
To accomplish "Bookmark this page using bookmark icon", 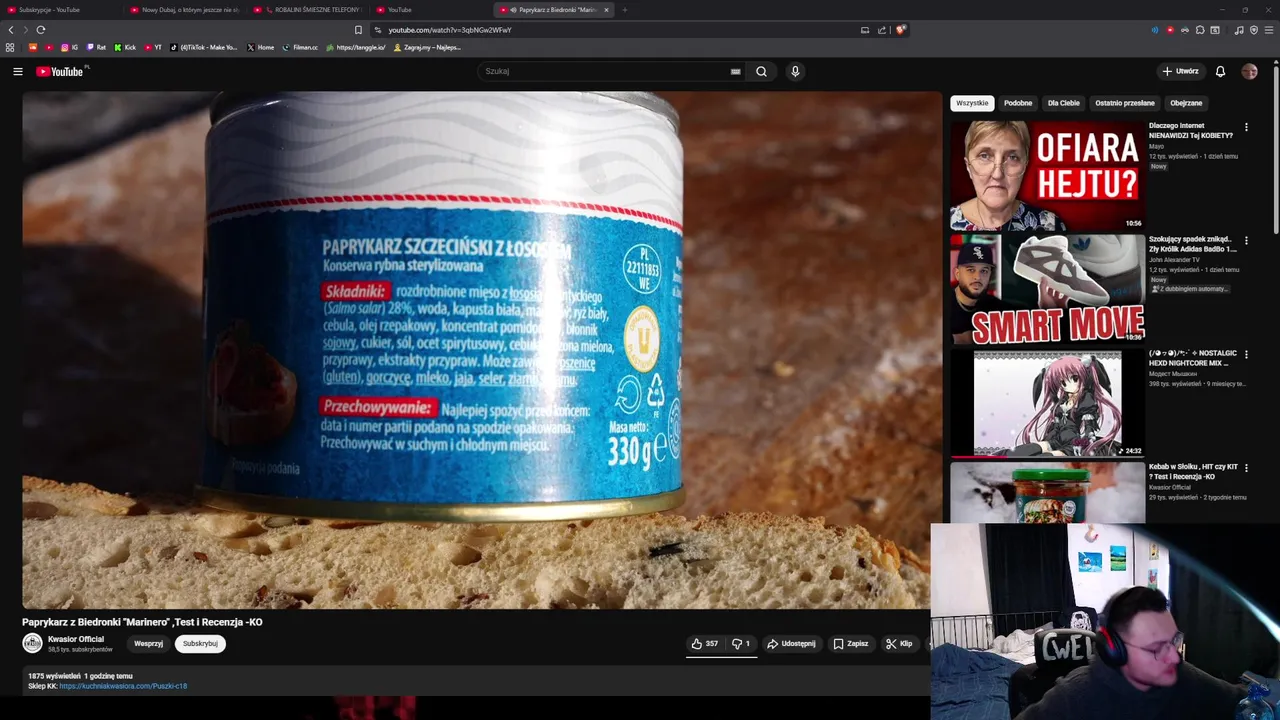I will pos(358,30).
